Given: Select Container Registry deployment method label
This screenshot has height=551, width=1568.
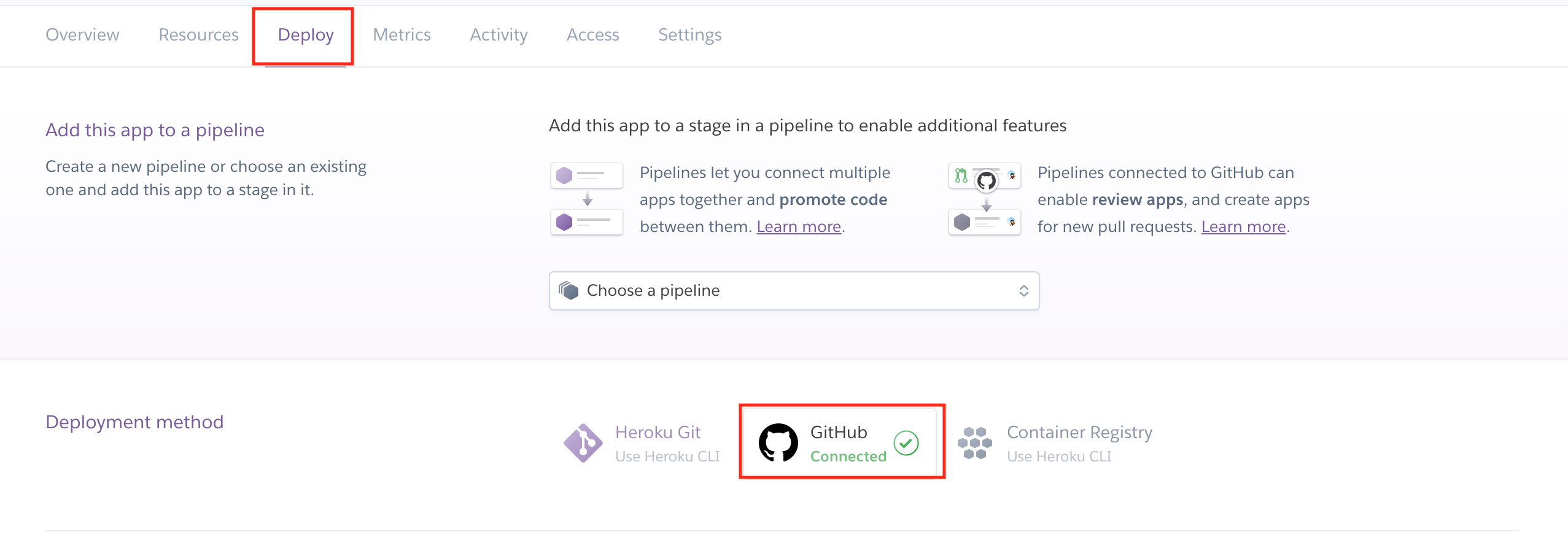Looking at the screenshot, I should [1079, 433].
